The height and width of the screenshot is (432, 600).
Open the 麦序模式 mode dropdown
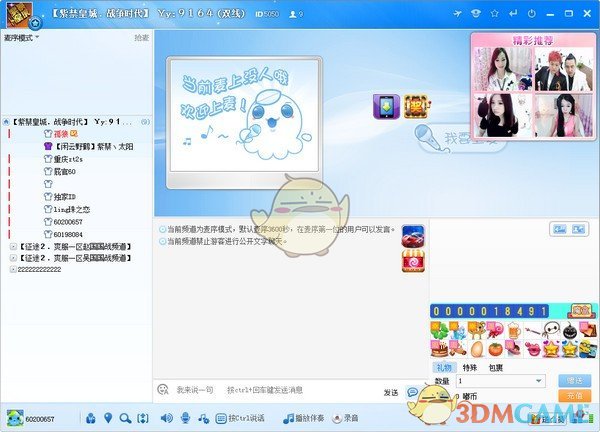21,38
